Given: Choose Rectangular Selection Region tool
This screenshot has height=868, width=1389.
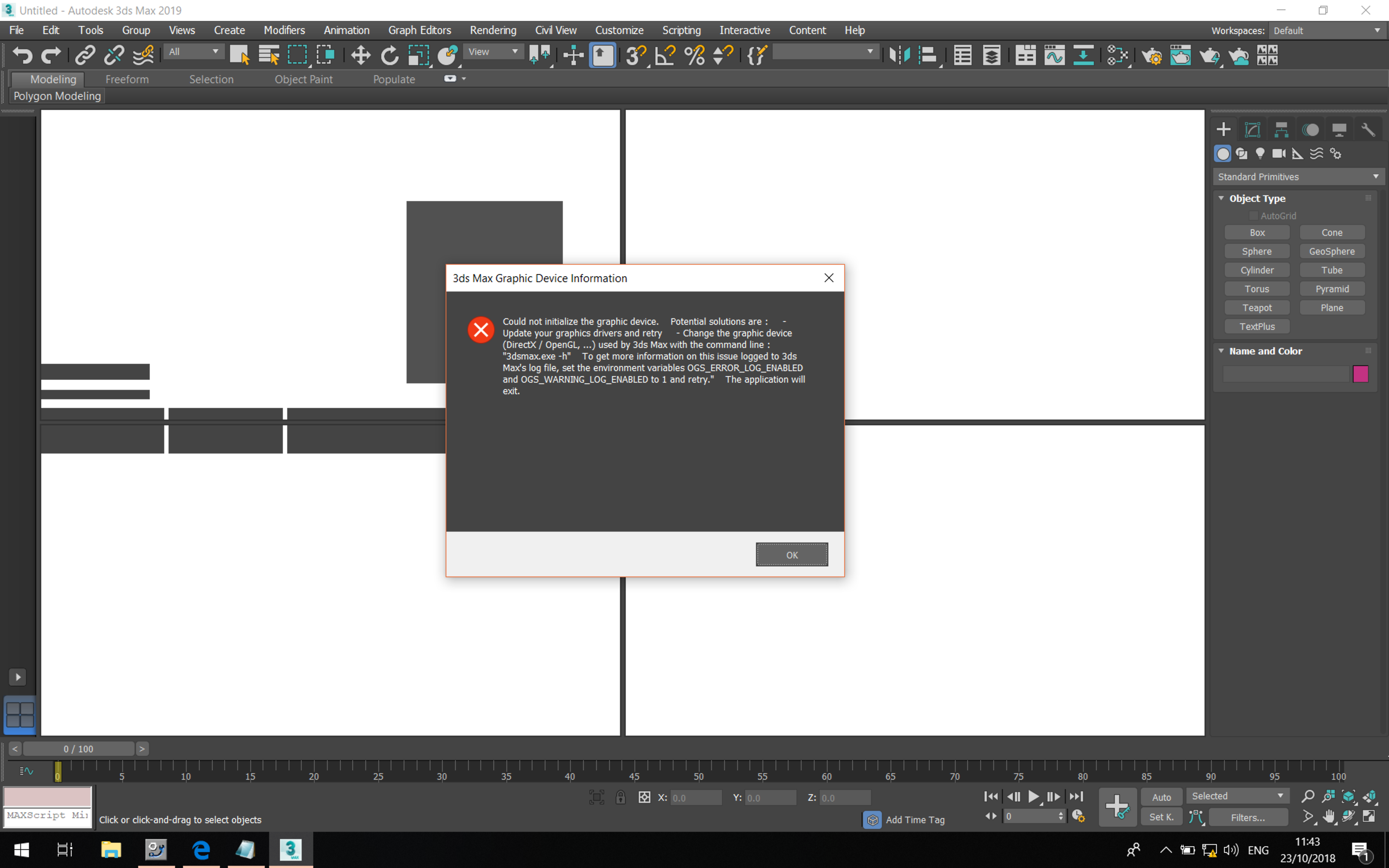Looking at the screenshot, I should (297, 55).
